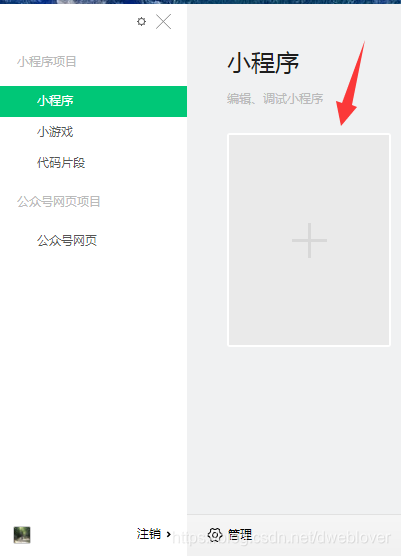The height and width of the screenshot is (556, 401).
Task: Click the 公众号网页项目 section header
Action: [x=59, y=202]
